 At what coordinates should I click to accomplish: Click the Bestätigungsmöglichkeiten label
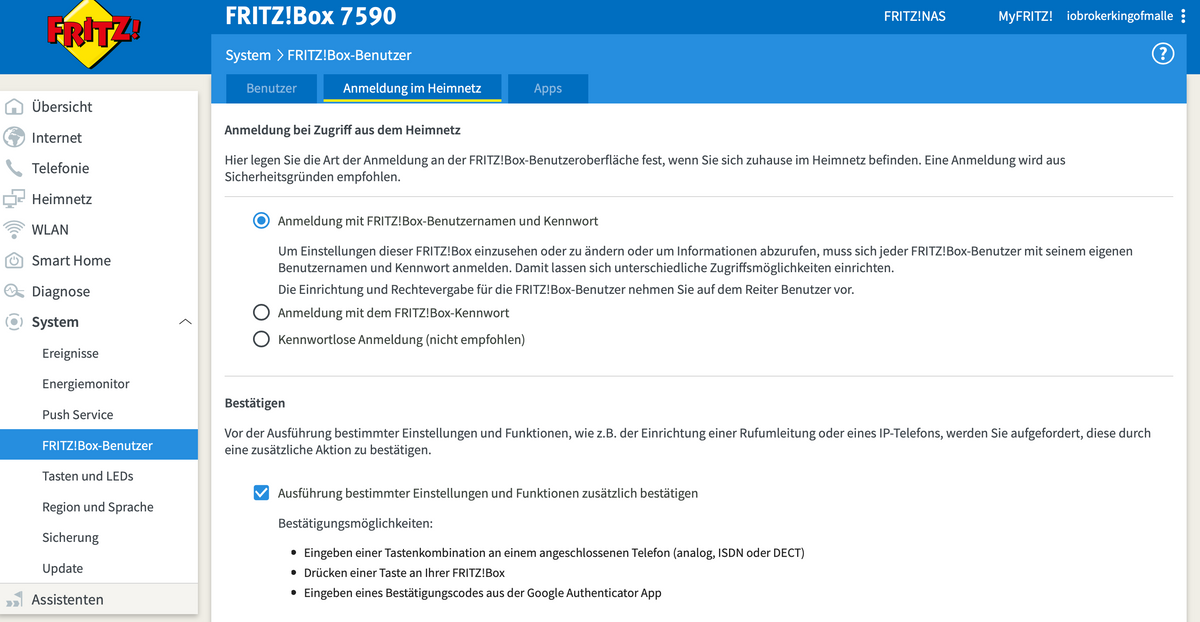click(x=355, y=523)
